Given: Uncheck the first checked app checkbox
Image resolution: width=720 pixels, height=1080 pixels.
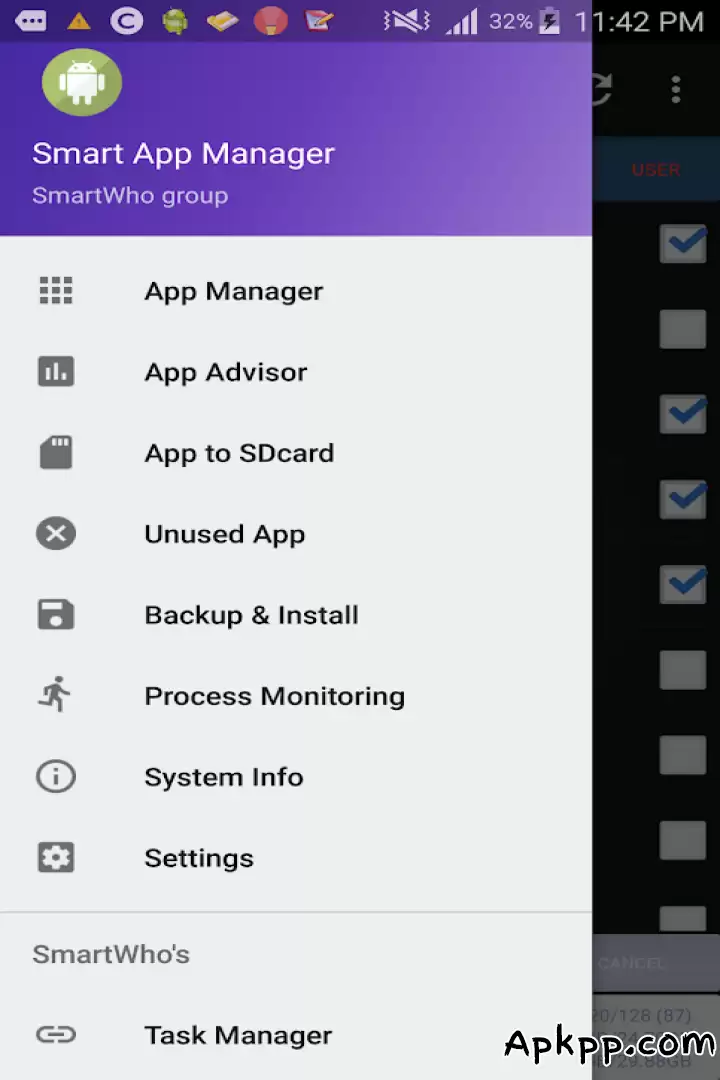Looking at the screenshot, I should coord(683,243).
